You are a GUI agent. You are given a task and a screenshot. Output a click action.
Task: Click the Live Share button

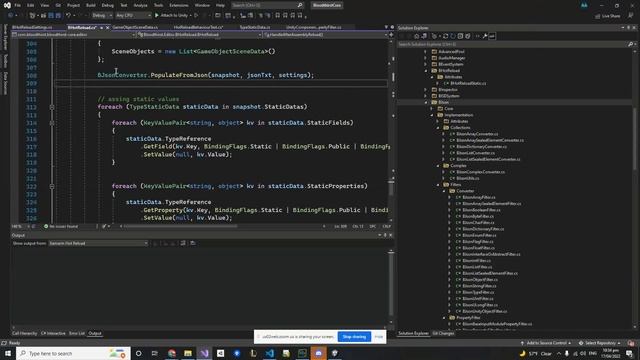click(607, 16)
